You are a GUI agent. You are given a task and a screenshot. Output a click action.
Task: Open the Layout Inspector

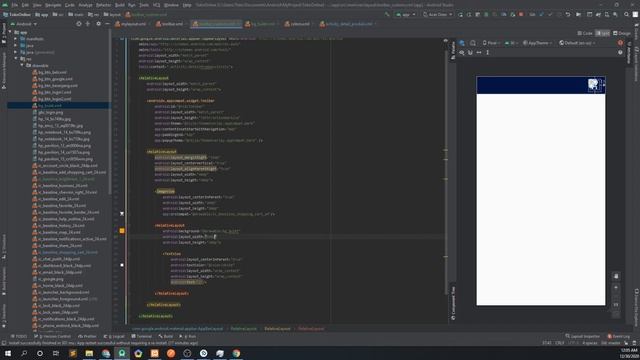click(x=582, y=336)
